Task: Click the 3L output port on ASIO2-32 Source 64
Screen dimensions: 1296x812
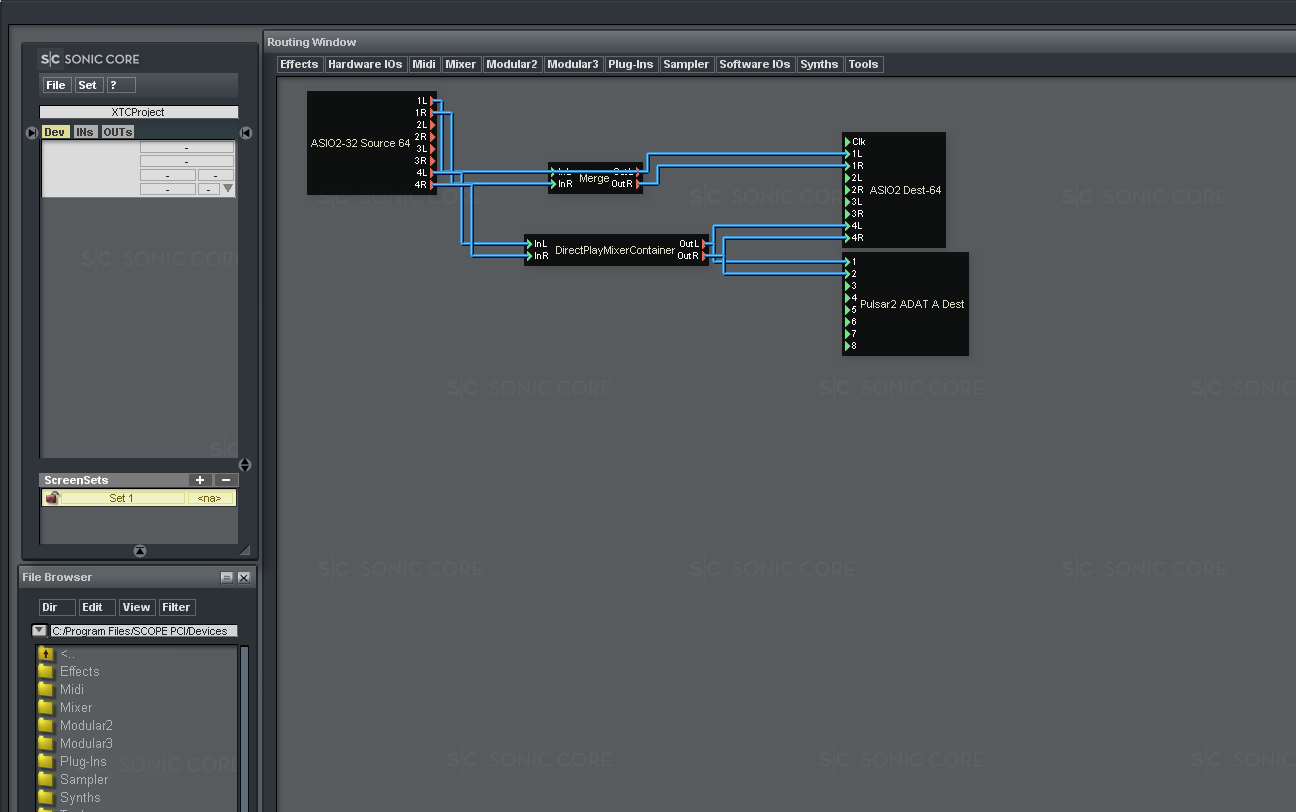Action: pos(432,149)
